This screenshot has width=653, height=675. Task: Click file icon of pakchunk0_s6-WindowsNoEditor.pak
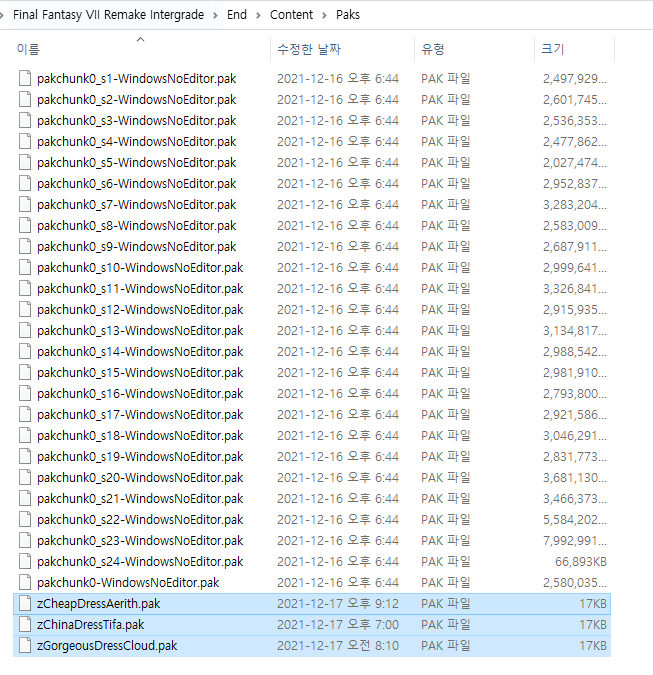click(25, 183)
